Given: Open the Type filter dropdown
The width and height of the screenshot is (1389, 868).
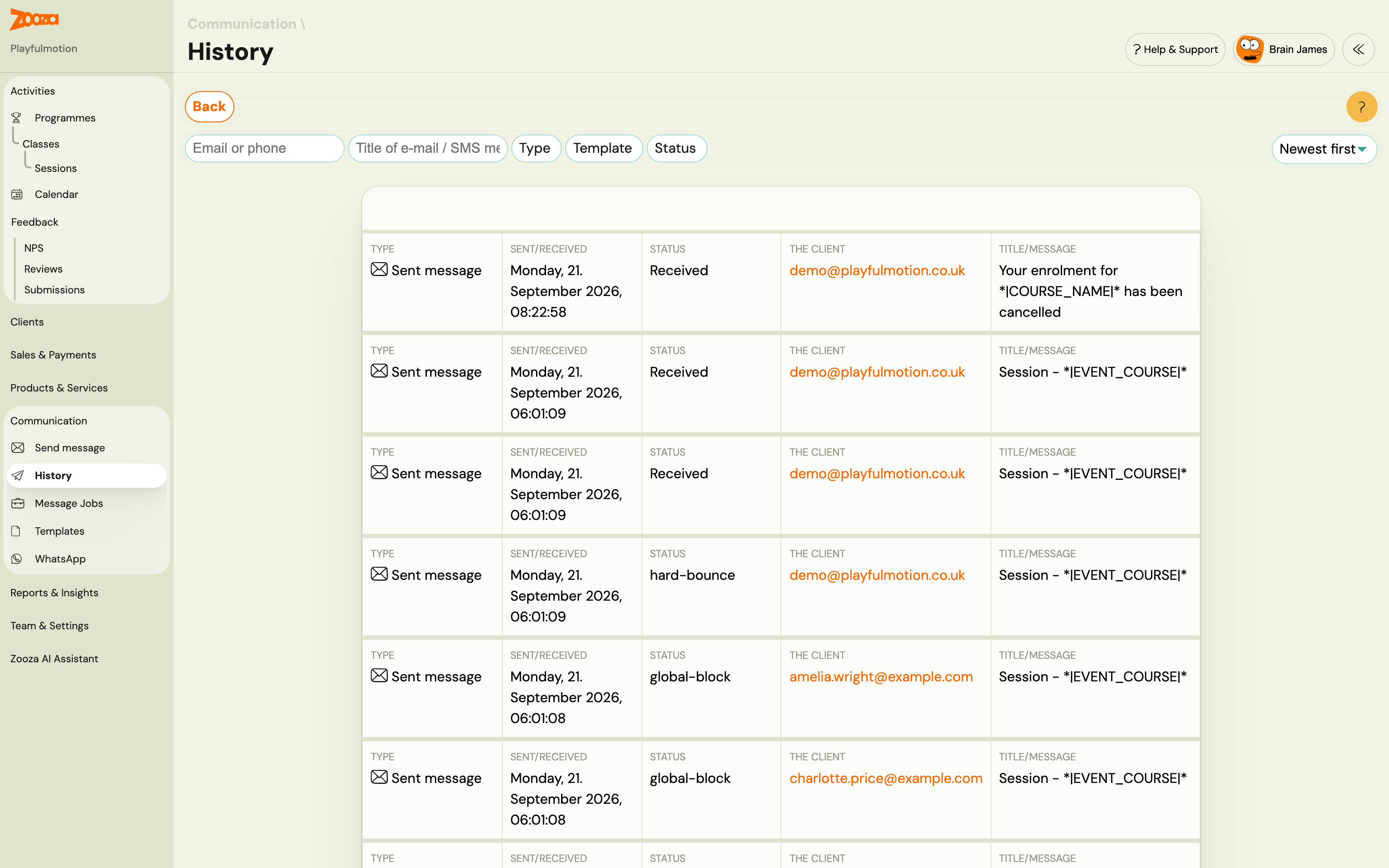Looking at the screenshot, I should click(x=536, y=148).
